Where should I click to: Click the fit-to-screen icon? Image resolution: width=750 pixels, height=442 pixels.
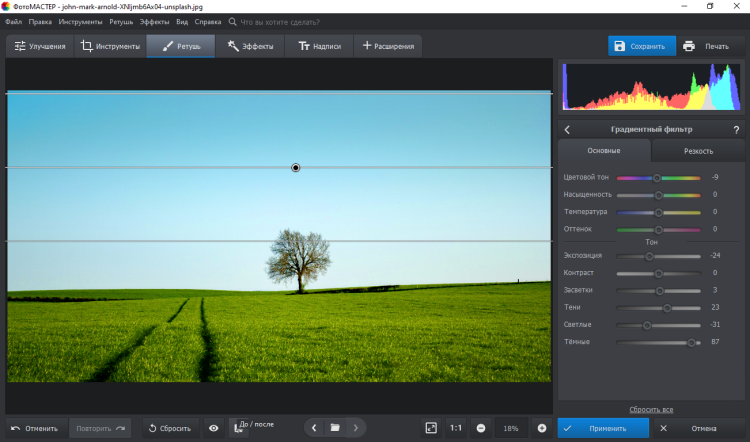[x=431, y=428]
